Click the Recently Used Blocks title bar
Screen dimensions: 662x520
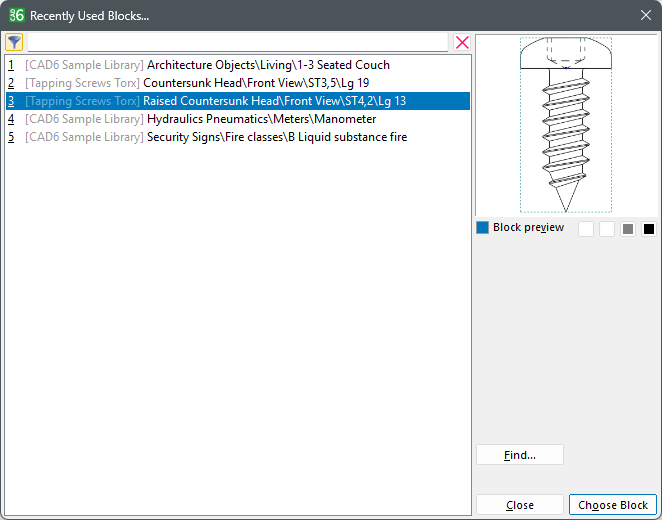click(x=300, y=15)
